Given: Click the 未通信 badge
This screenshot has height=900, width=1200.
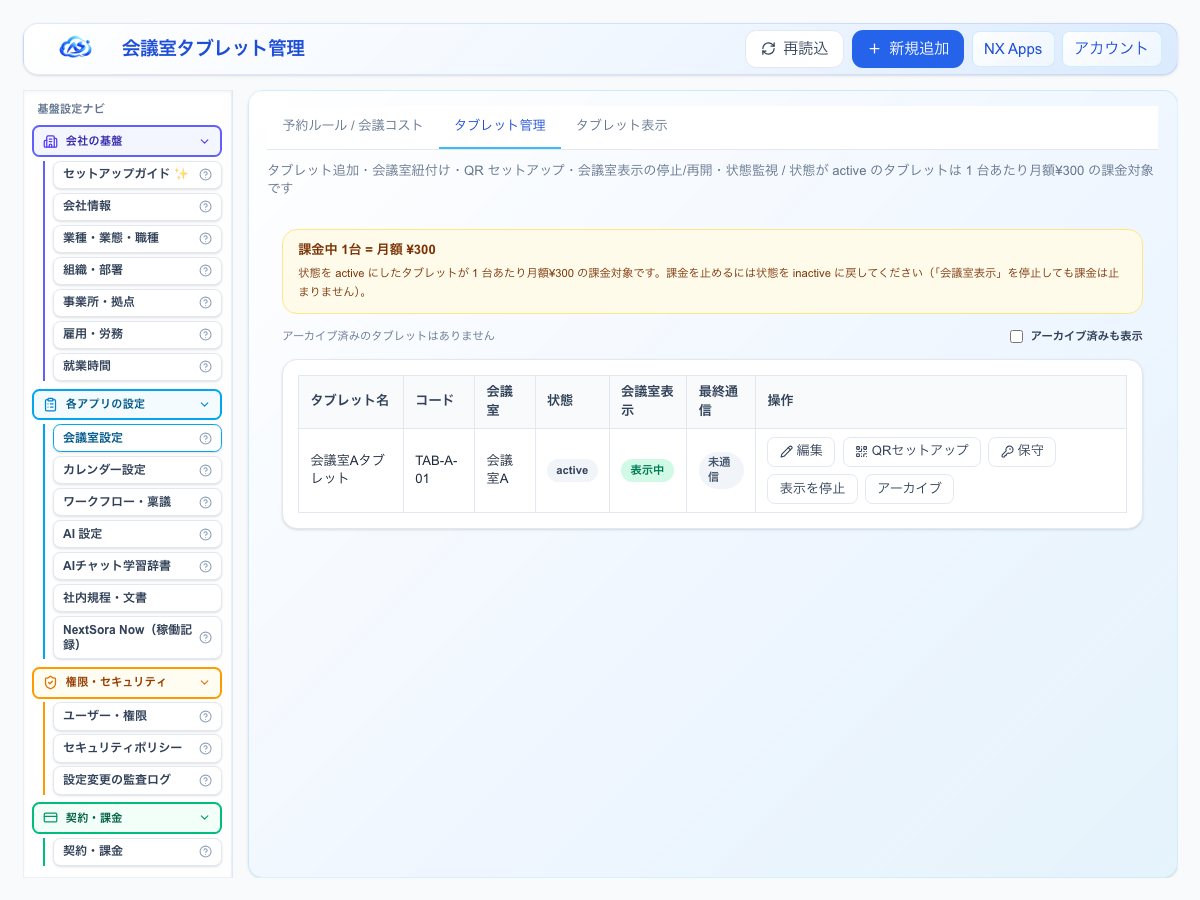Looking at the screenshot, I should coord(720,470).
